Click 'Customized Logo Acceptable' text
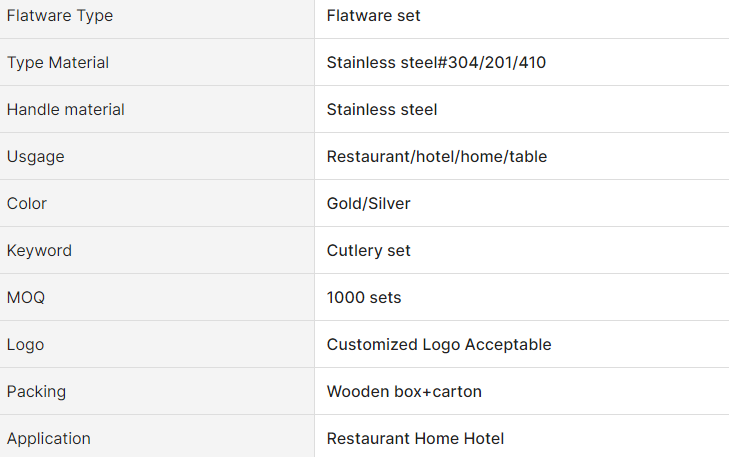The image size is (729, 457). [439, 345]
